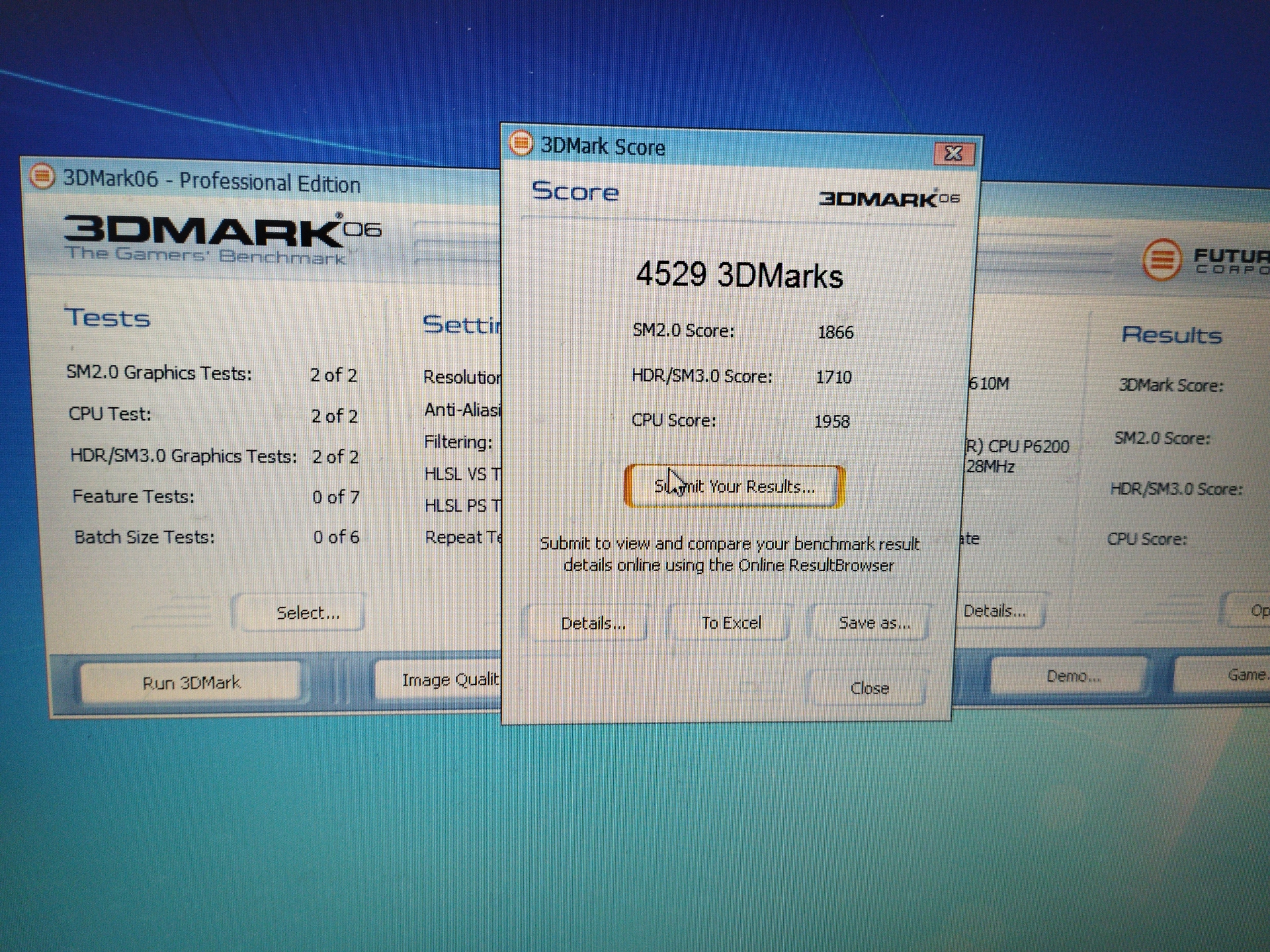
Task: Click Batch Size Tests: label
Action: point(144,537)
